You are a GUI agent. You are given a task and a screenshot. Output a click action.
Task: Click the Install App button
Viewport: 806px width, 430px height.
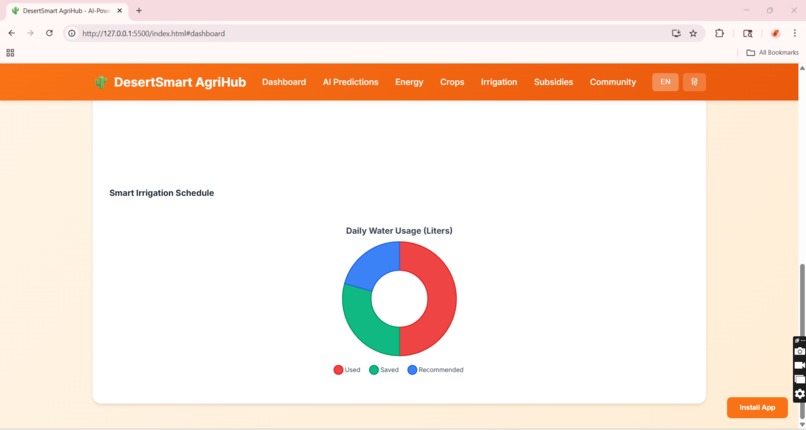(757, 407)
